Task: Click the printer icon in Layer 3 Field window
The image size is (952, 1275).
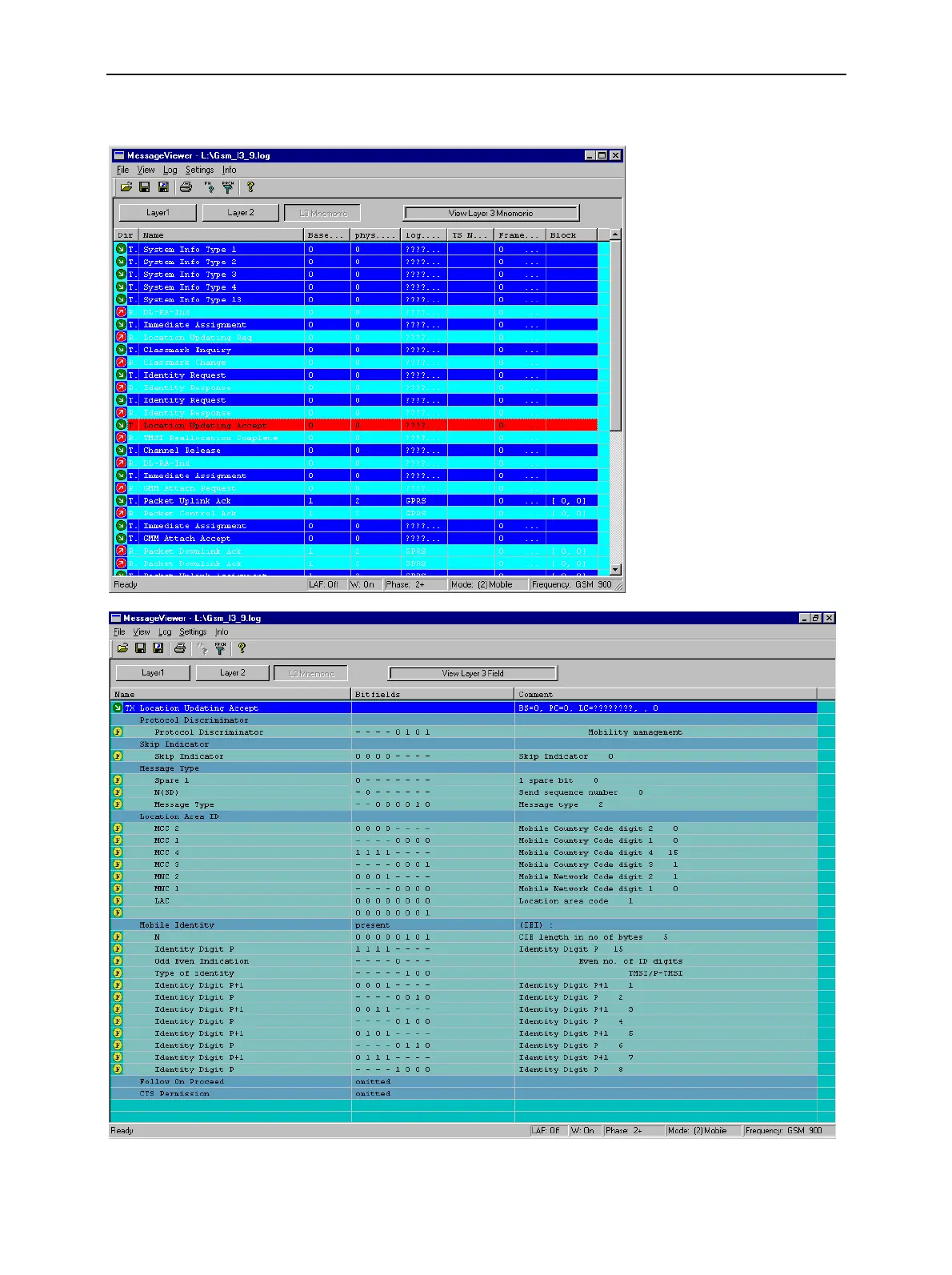Action: 180,648
